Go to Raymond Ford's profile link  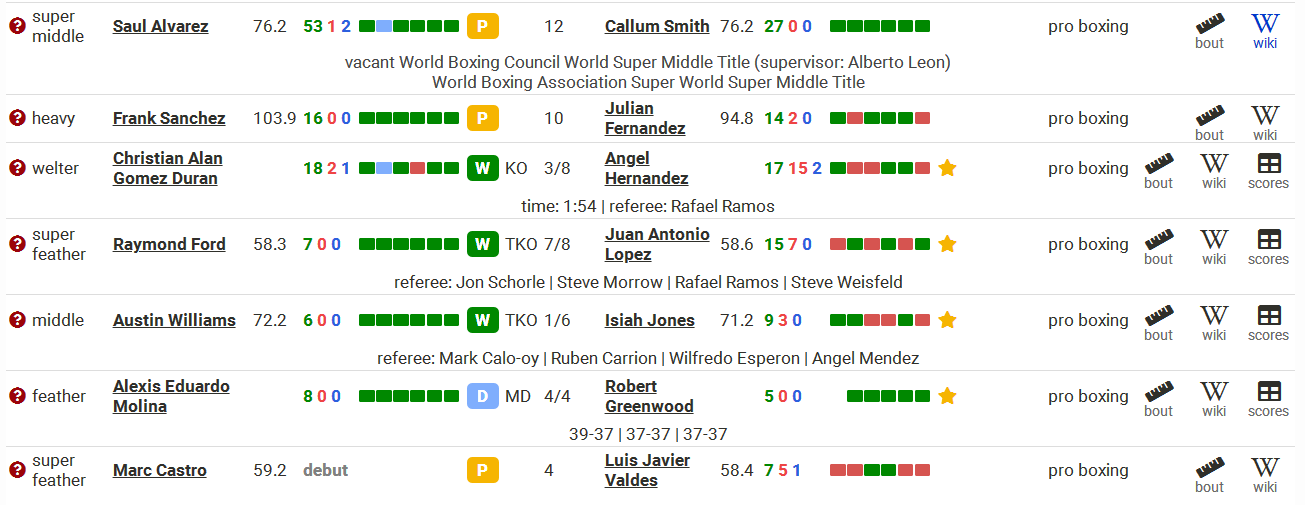[169, 244]
